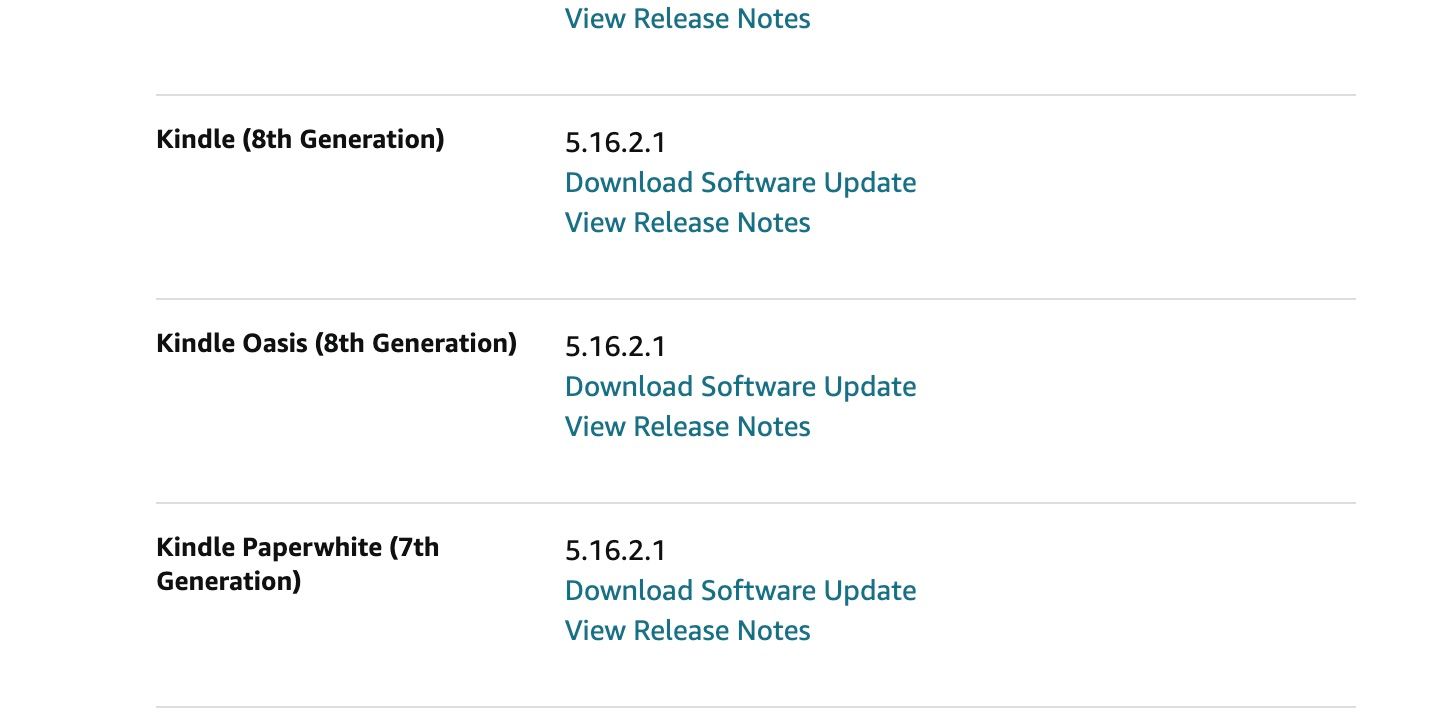Check Paperwhite 7th Generation release notes

click(x=687, y=630)
